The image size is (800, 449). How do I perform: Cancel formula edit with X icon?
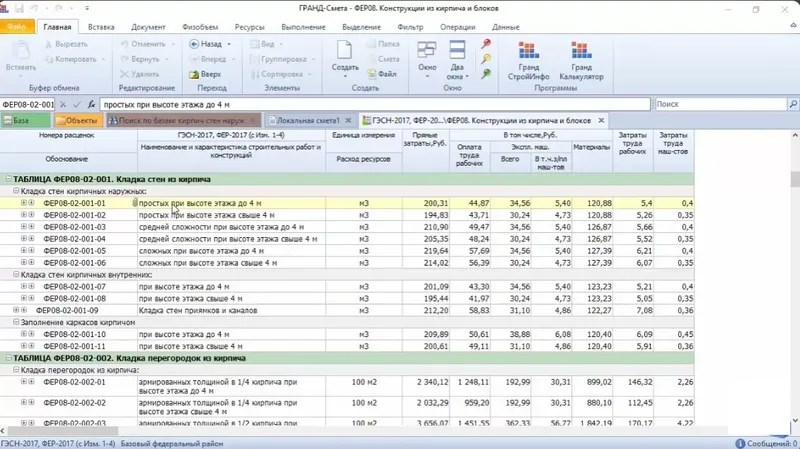point(63,104)
